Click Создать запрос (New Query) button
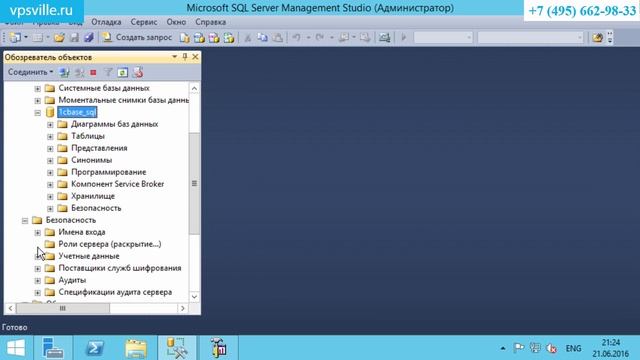This screenshot has height=360, width=640. (x=137, y=38)
